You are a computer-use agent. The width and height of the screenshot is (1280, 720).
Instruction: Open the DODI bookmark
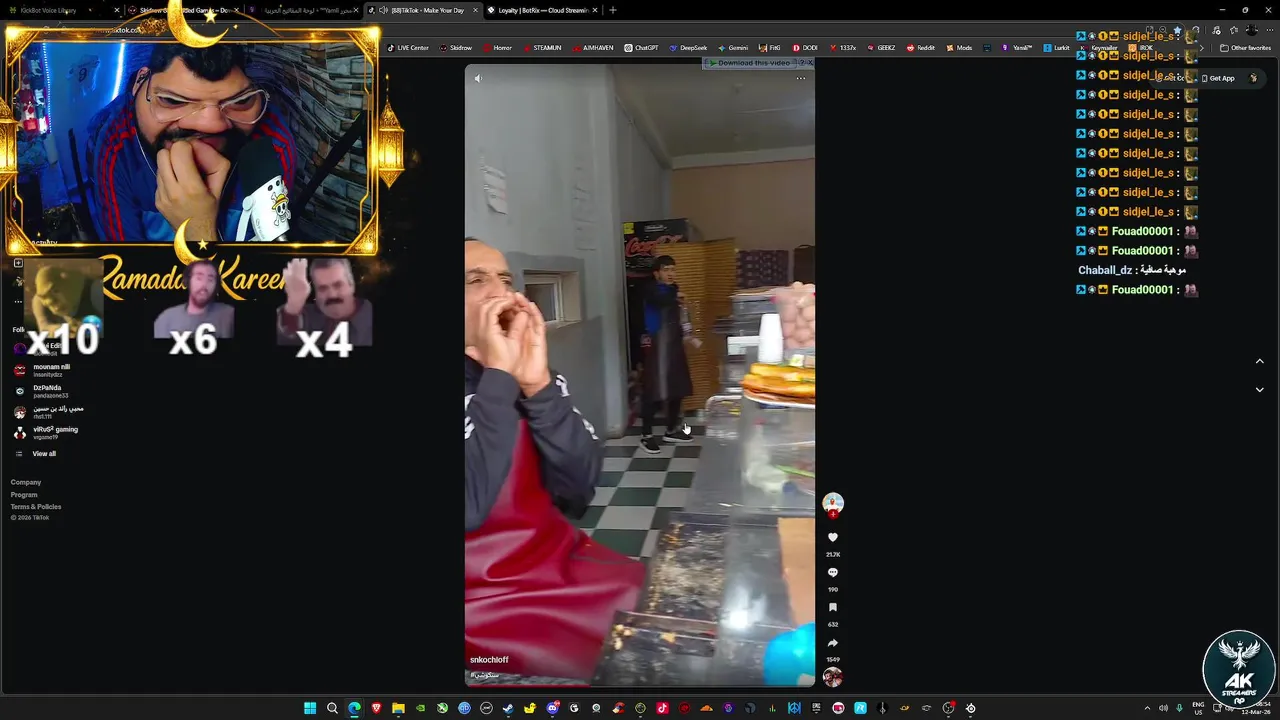805,48
